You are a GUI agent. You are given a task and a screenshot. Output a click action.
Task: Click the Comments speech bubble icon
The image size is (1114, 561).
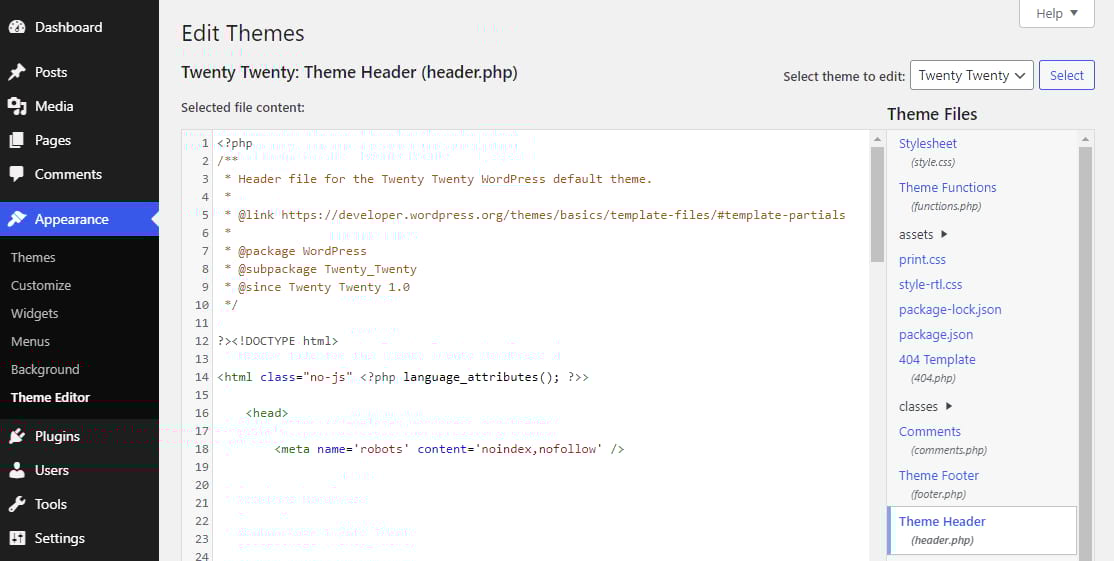pyautogui.click(x=17, y=174)
